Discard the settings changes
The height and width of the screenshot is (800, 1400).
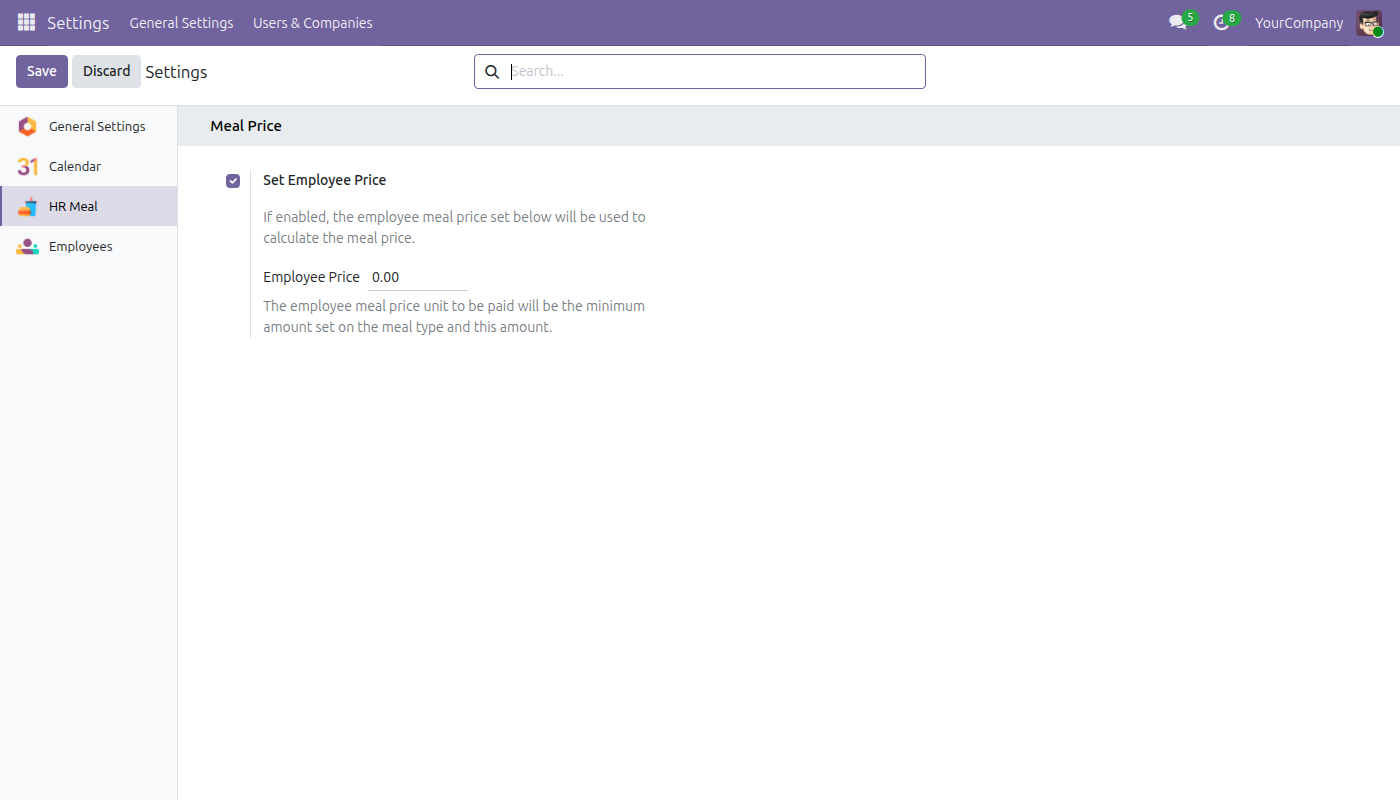coord(107,71)
